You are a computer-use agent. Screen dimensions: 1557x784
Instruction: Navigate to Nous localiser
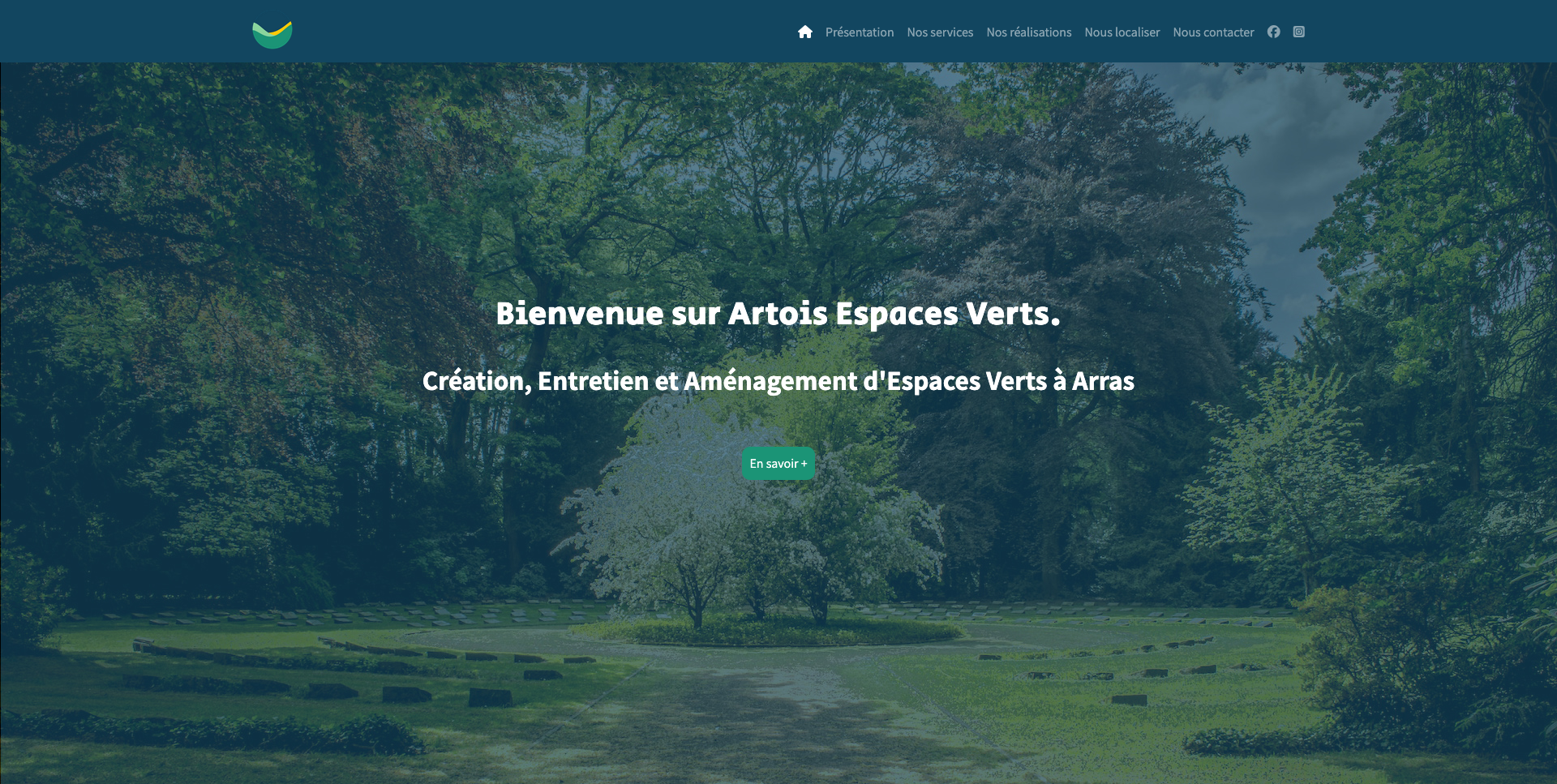click(x=1122, y=32)
